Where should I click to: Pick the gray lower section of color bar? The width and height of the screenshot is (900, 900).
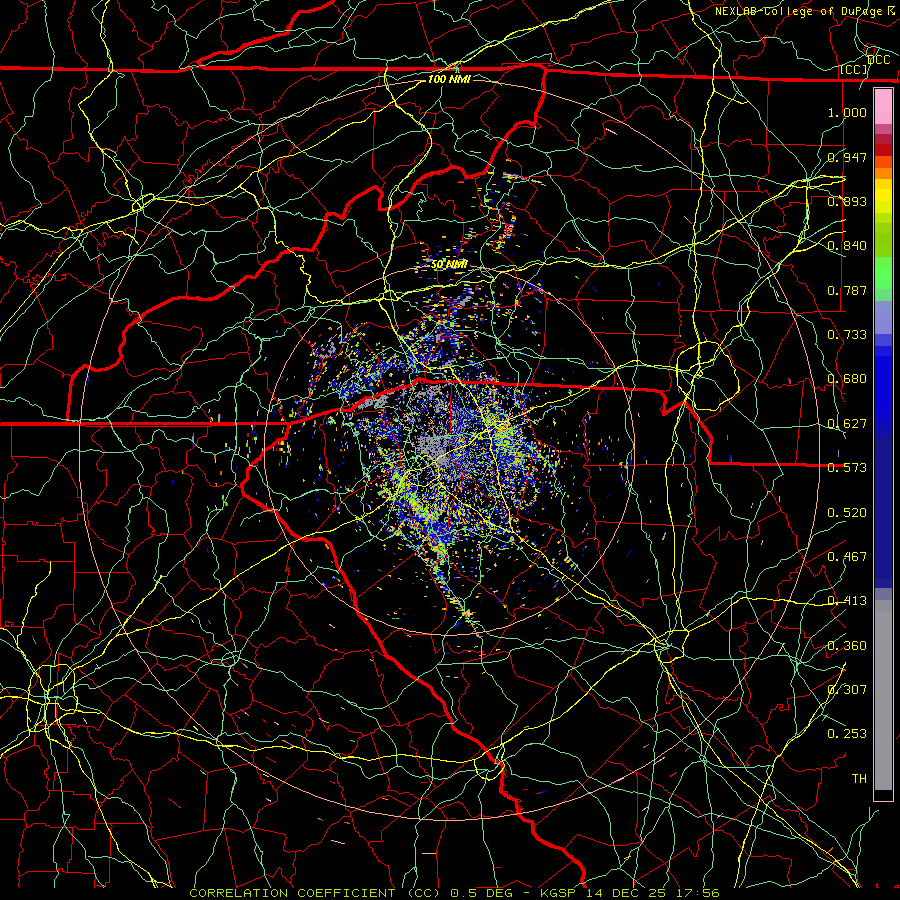tap(883, 695)
